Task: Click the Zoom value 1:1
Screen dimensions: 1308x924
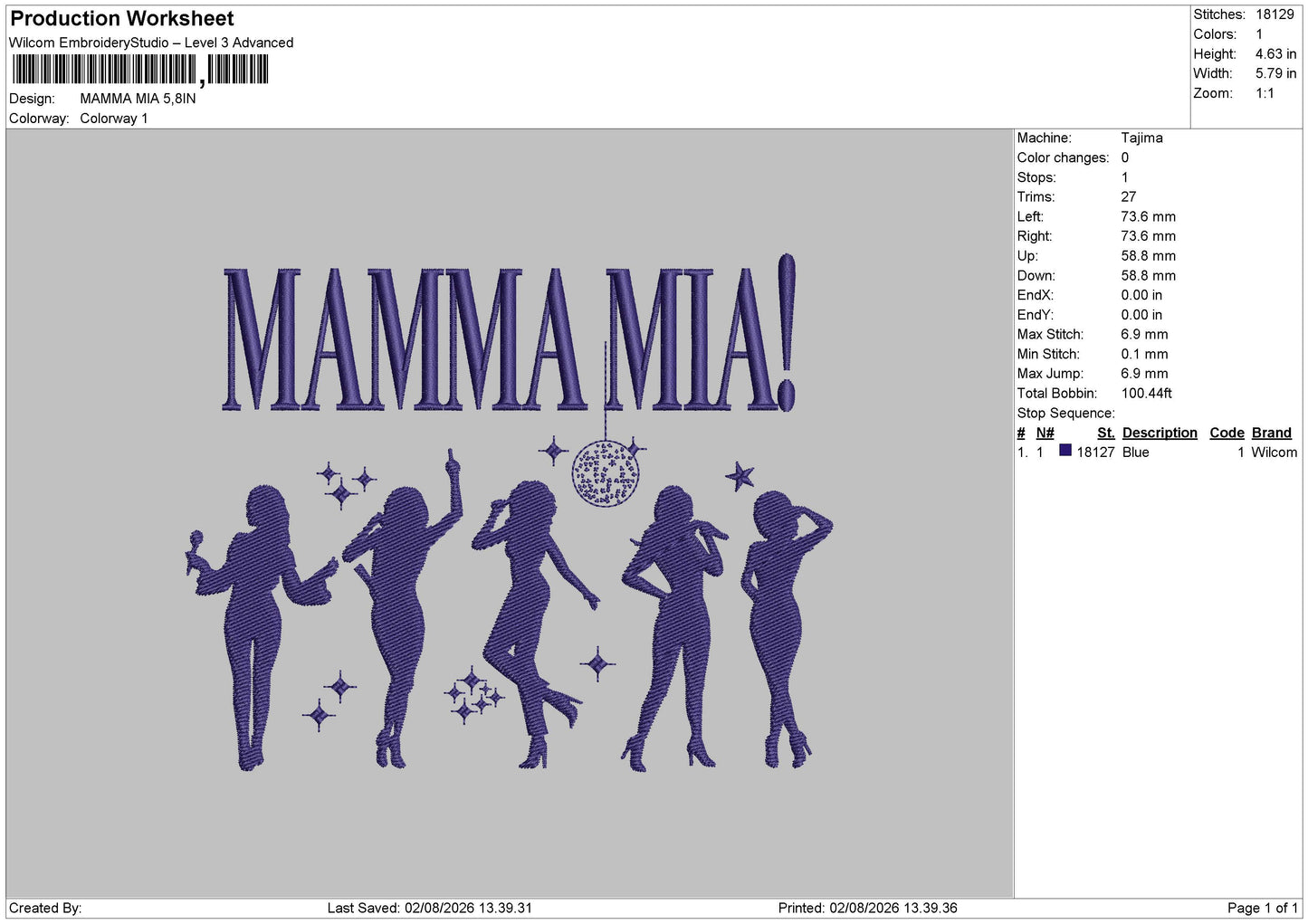Action: point(1265,93)
